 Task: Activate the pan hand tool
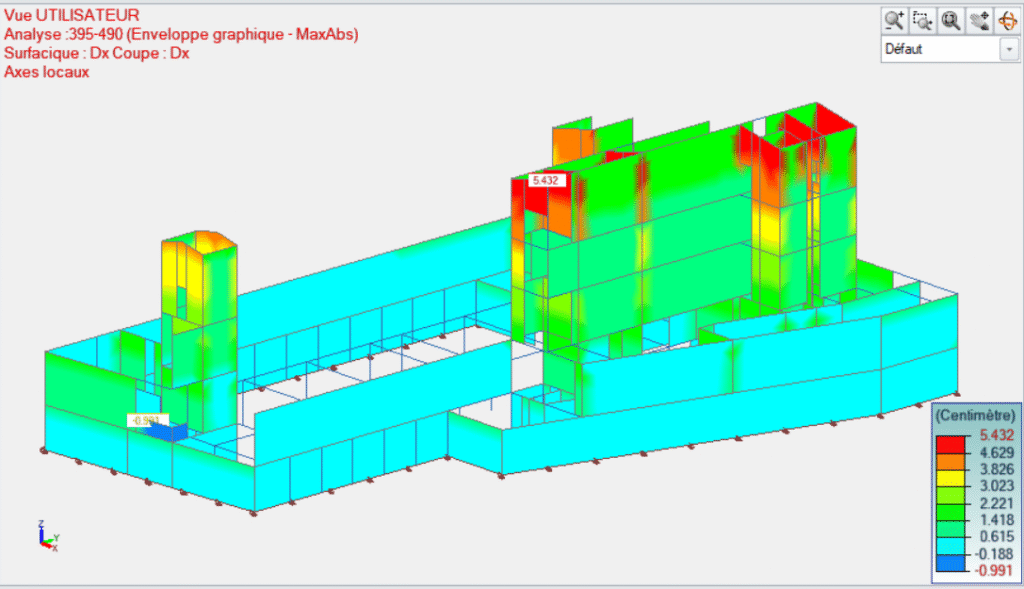pos(979,19)
